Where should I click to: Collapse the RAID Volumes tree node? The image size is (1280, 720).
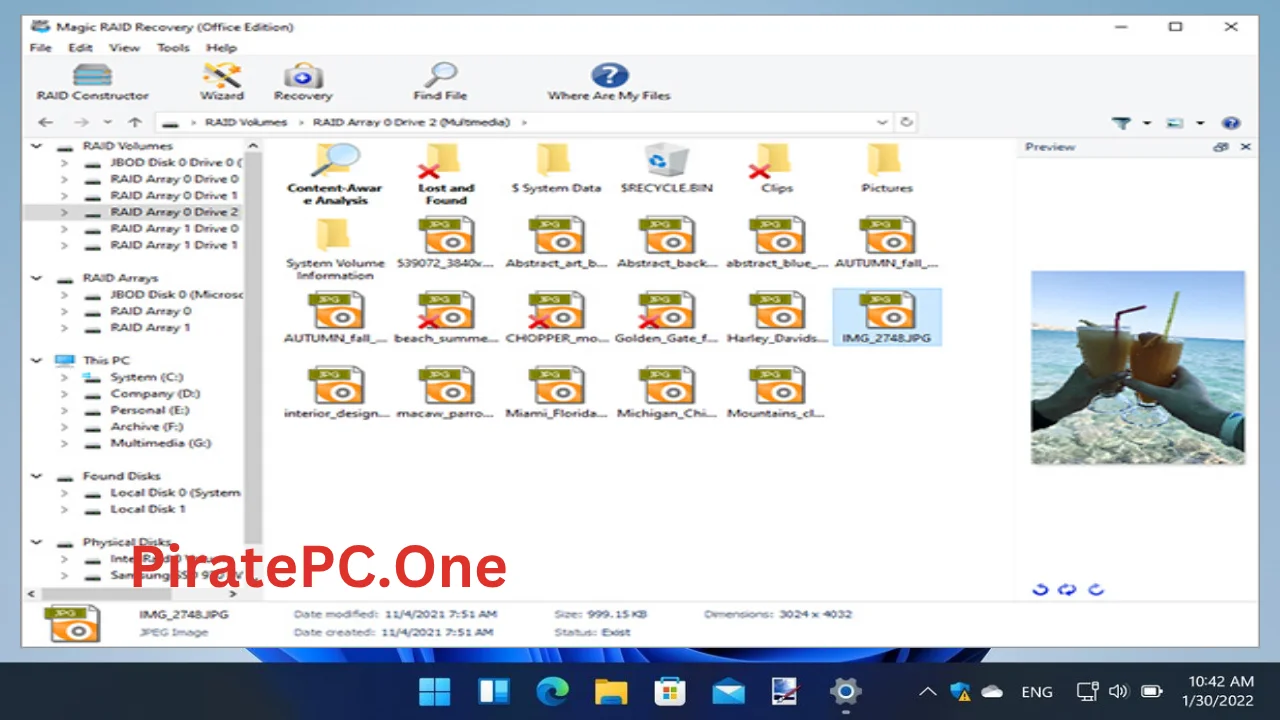(37, 146)
